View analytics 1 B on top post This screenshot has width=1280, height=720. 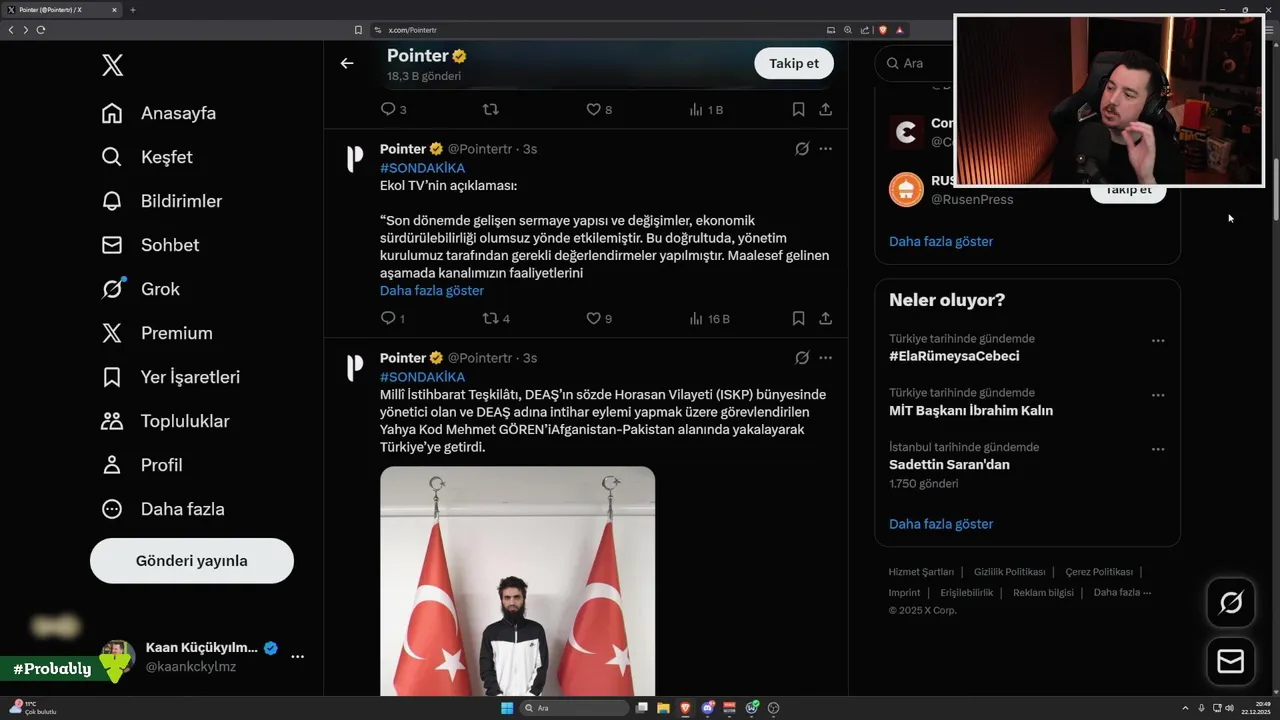pos(706,110)
